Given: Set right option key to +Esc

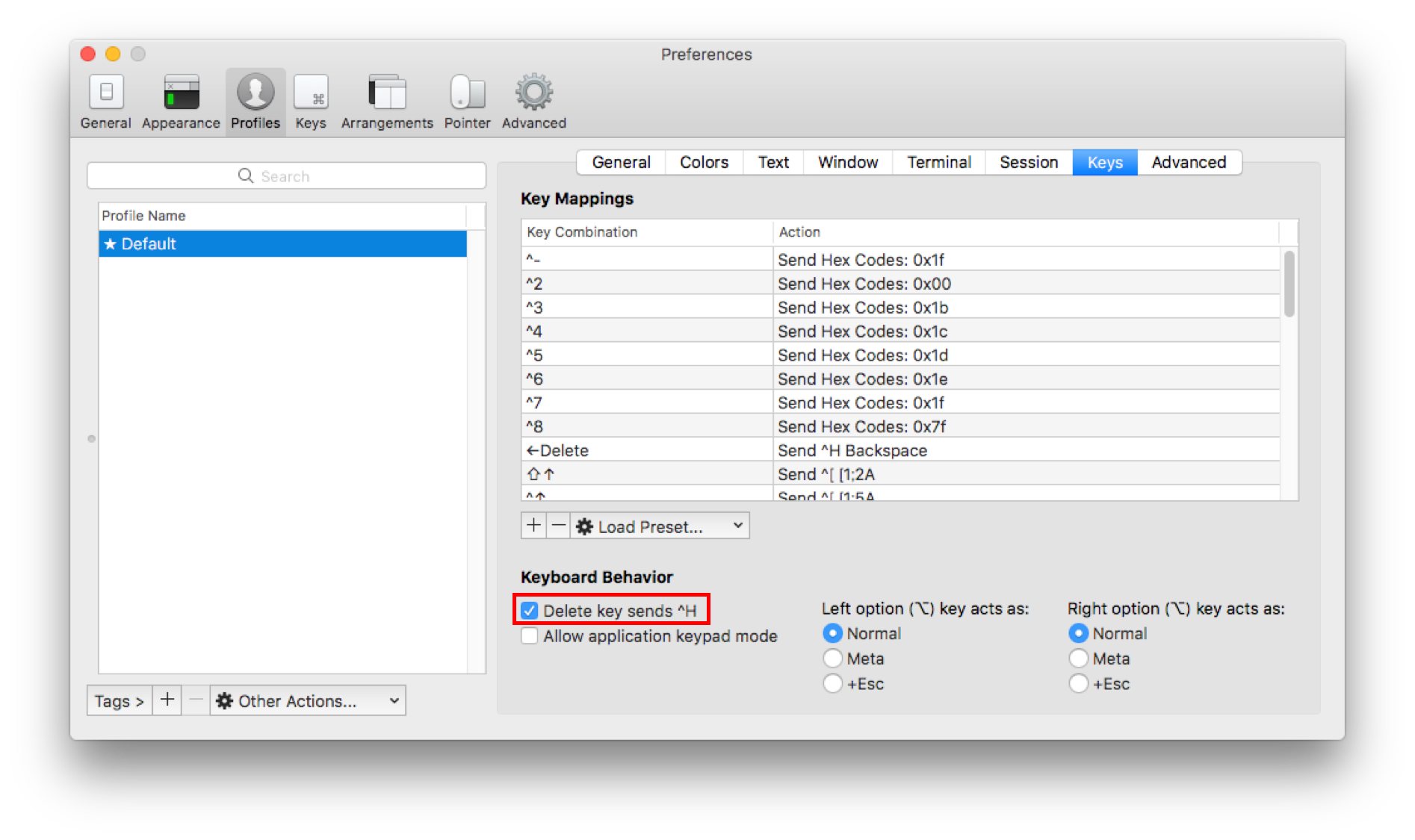Looking at the screenshot, I should pos(1079,683).
